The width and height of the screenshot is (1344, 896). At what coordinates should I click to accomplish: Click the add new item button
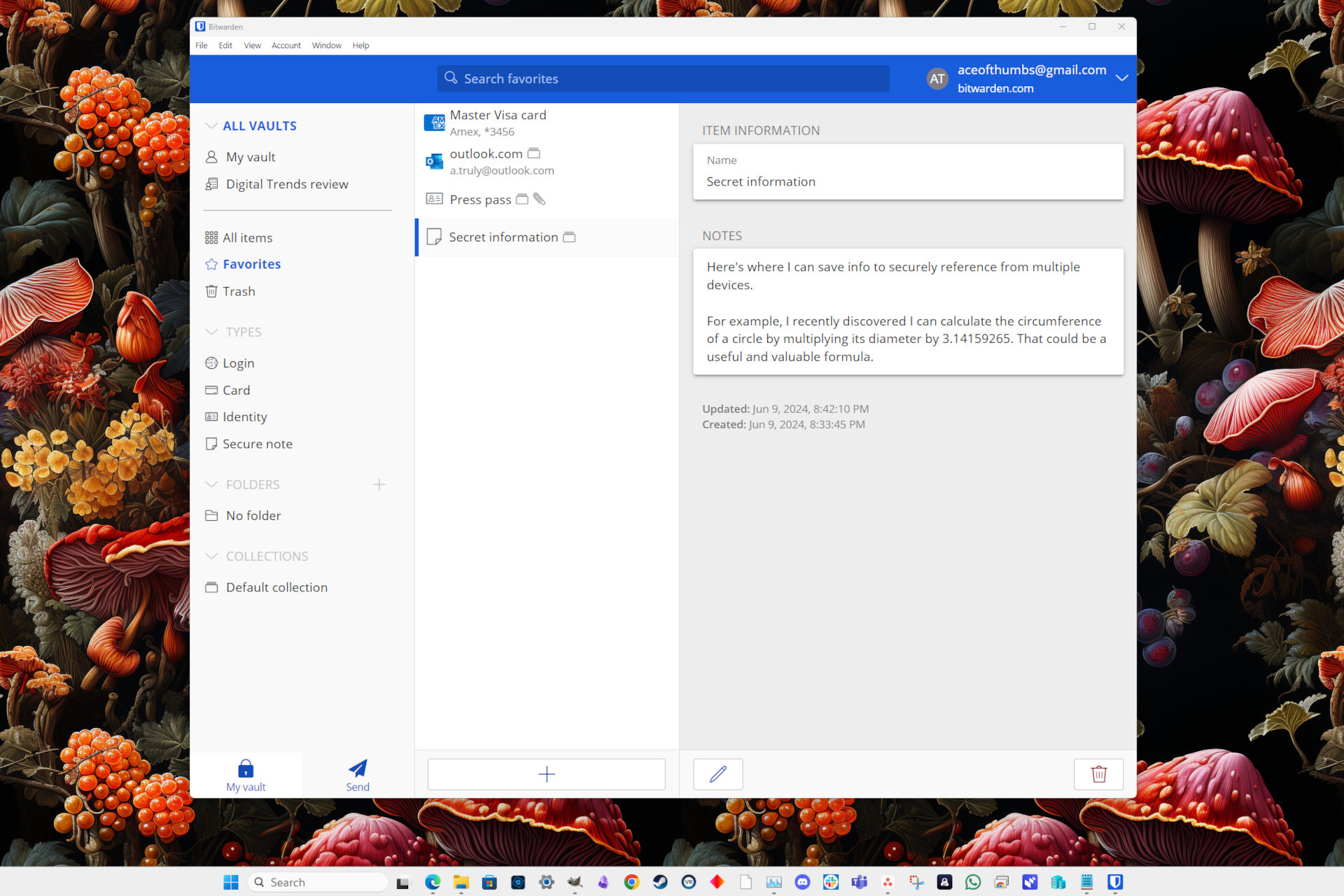[x=547, y=773]
